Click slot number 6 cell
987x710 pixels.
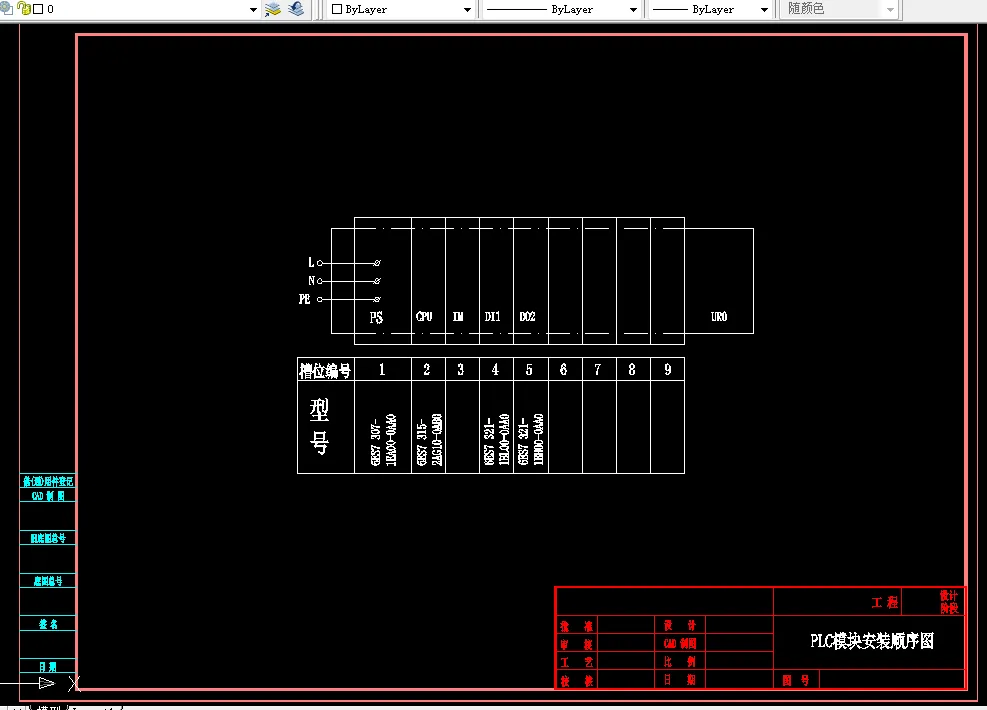[563, 369]
